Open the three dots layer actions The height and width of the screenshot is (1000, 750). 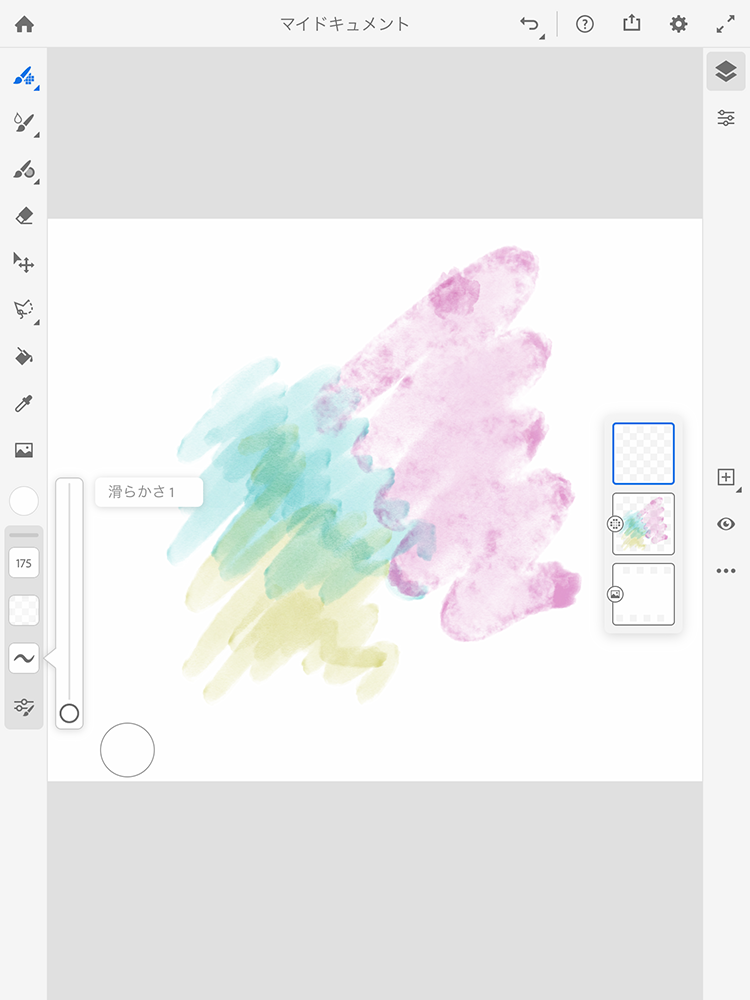[x=726, y=571]
